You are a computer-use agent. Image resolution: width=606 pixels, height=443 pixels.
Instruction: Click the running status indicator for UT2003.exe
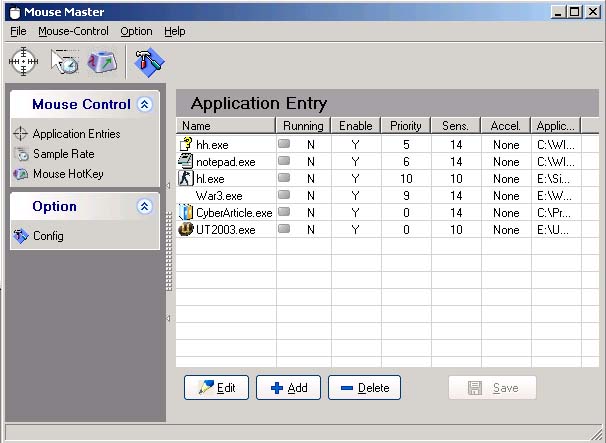[x=284, y=228]
